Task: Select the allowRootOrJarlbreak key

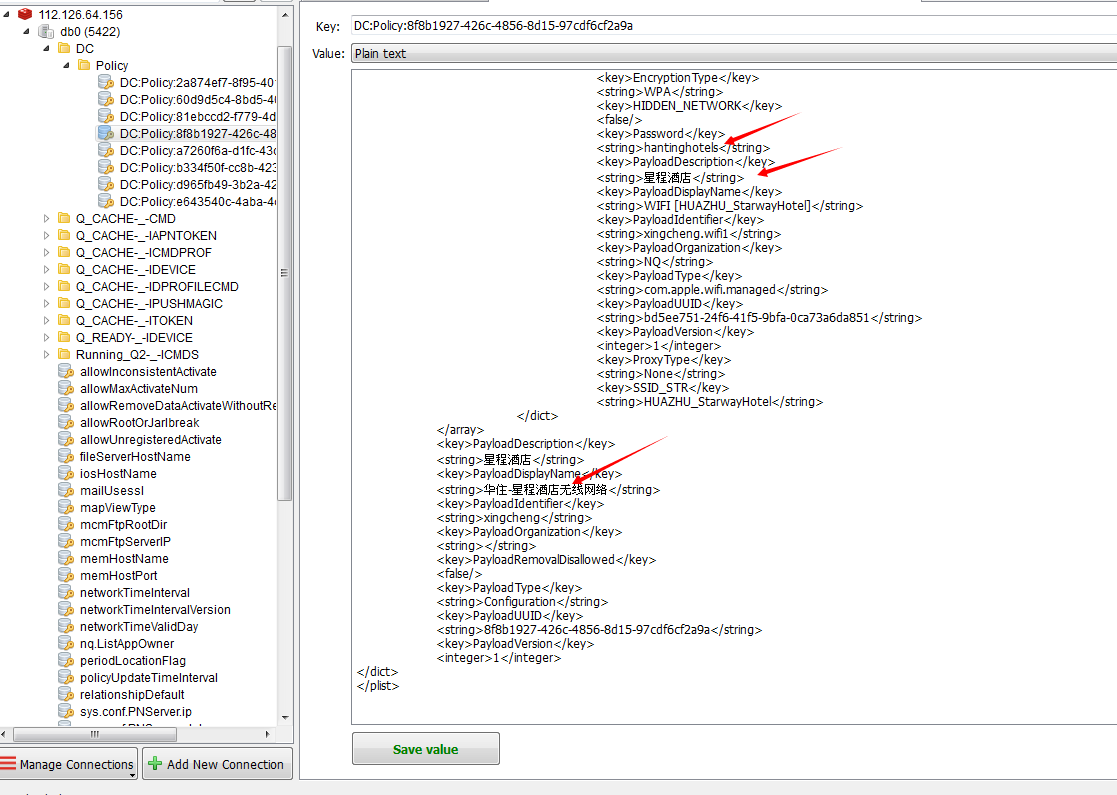Action: (x=140, y=422)
